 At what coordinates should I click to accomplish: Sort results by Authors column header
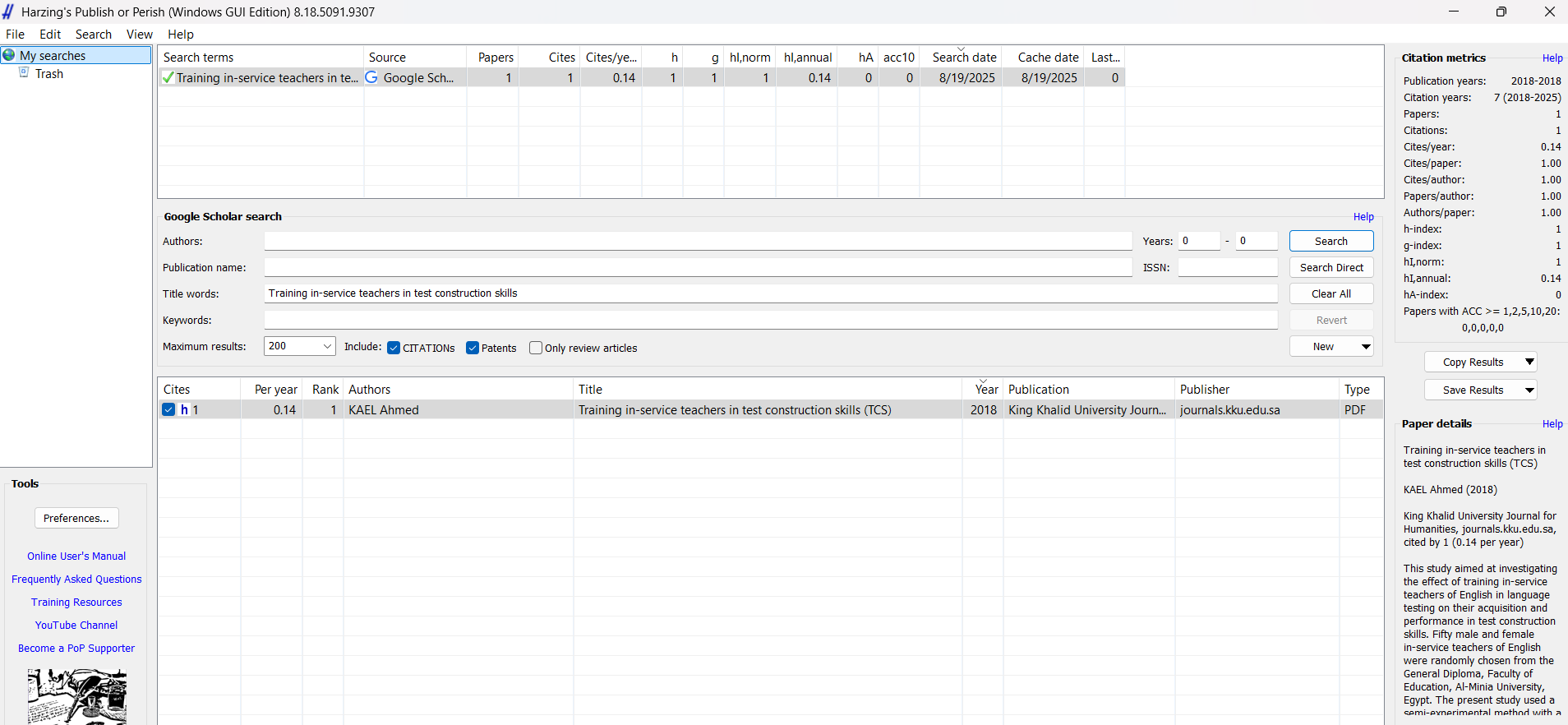click(x=459, y=389)
